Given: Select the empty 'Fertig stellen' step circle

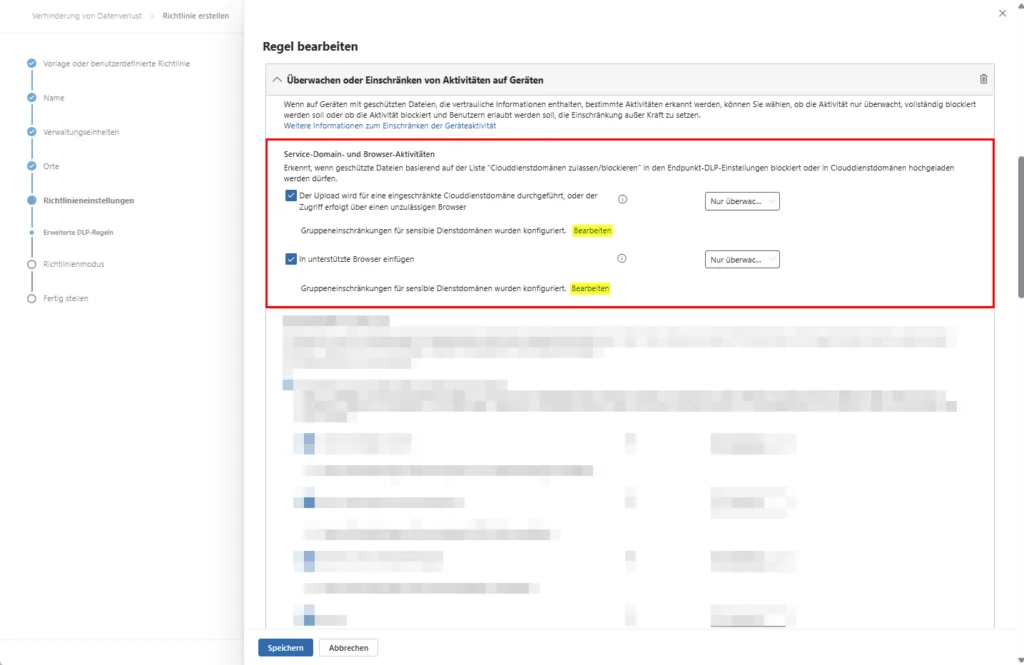Looking at the screenshot, I should coord(32,298).
